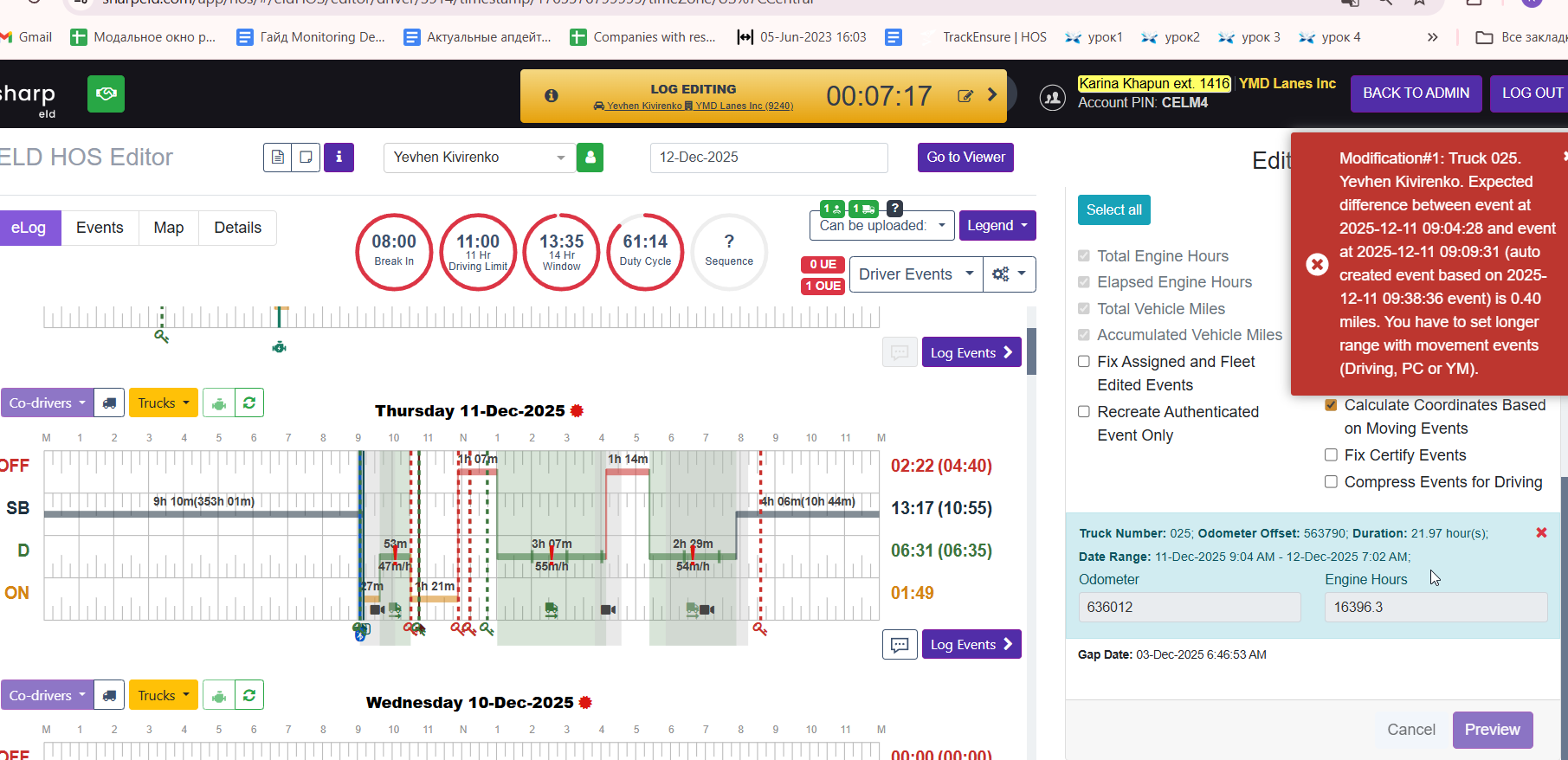This screenshot has height=760, width=1568.
Task: Click refresh icon button in Wednesday 10-Dec toolbar
Action: [249, 696]
